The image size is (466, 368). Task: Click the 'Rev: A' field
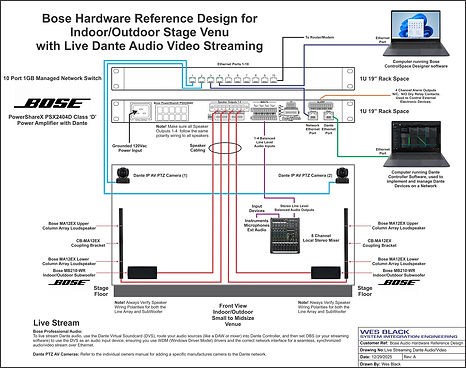[x=433, y=357]
